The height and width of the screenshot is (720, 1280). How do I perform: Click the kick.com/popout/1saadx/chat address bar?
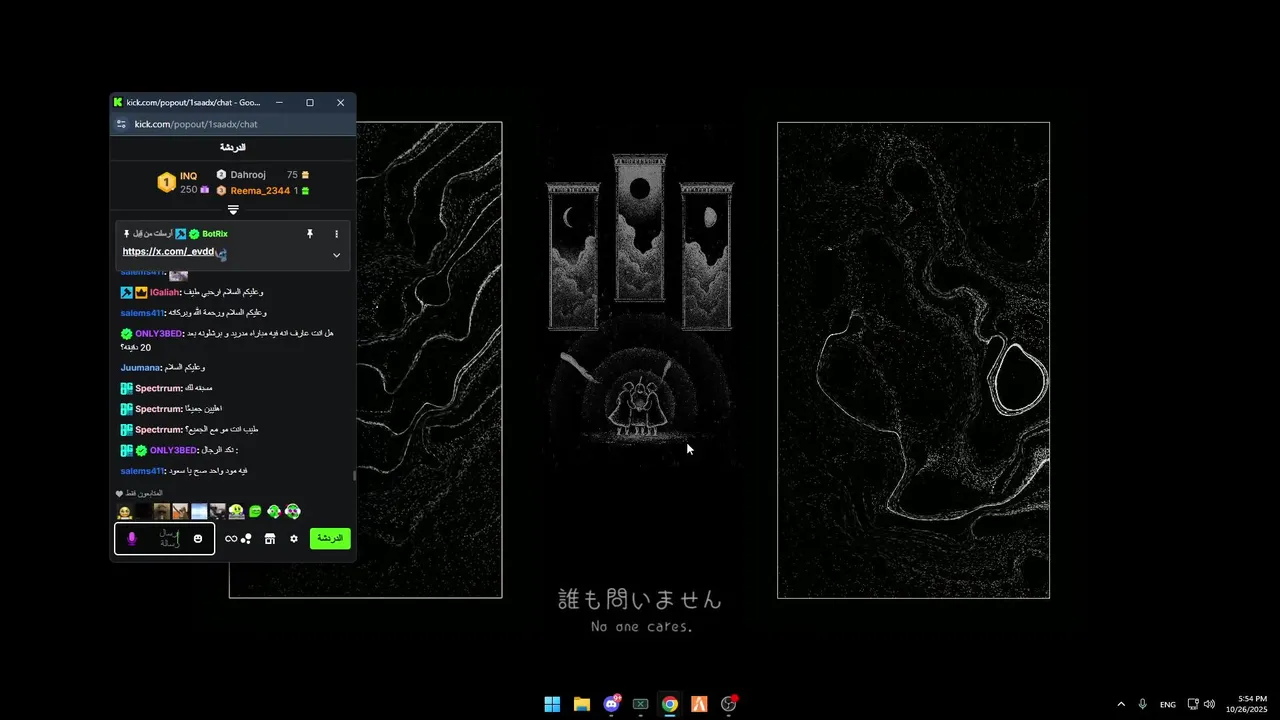196,124
